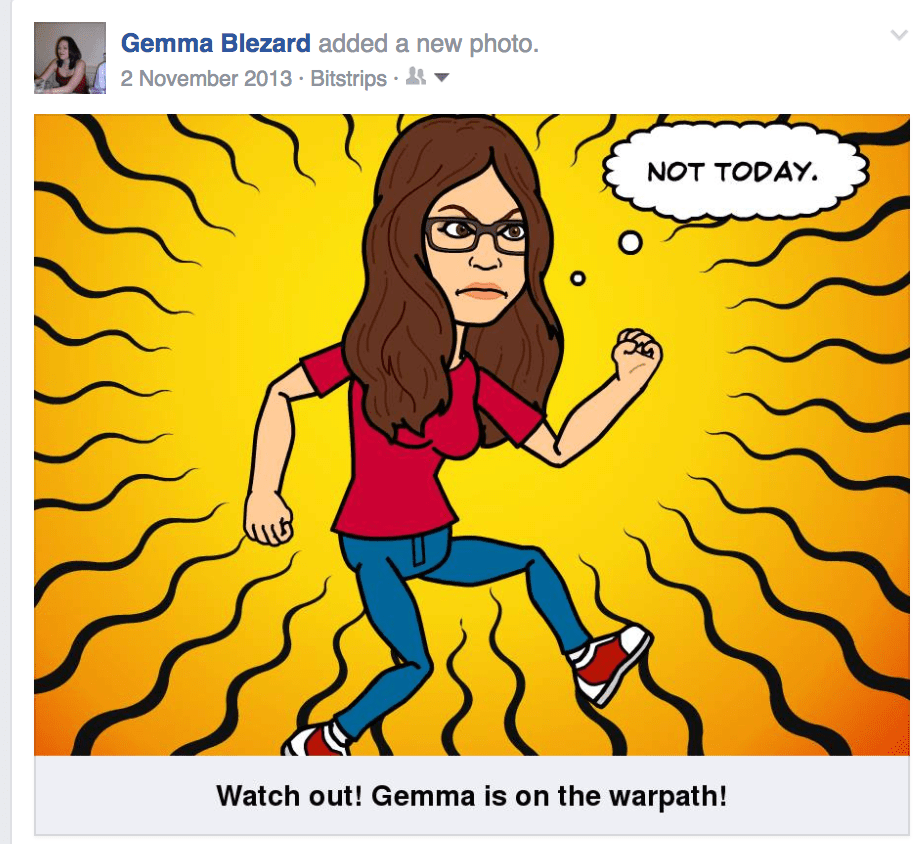This screenshot has height=844, width=920.
Task: Click the character's raised fist
Action: (636, 355)
